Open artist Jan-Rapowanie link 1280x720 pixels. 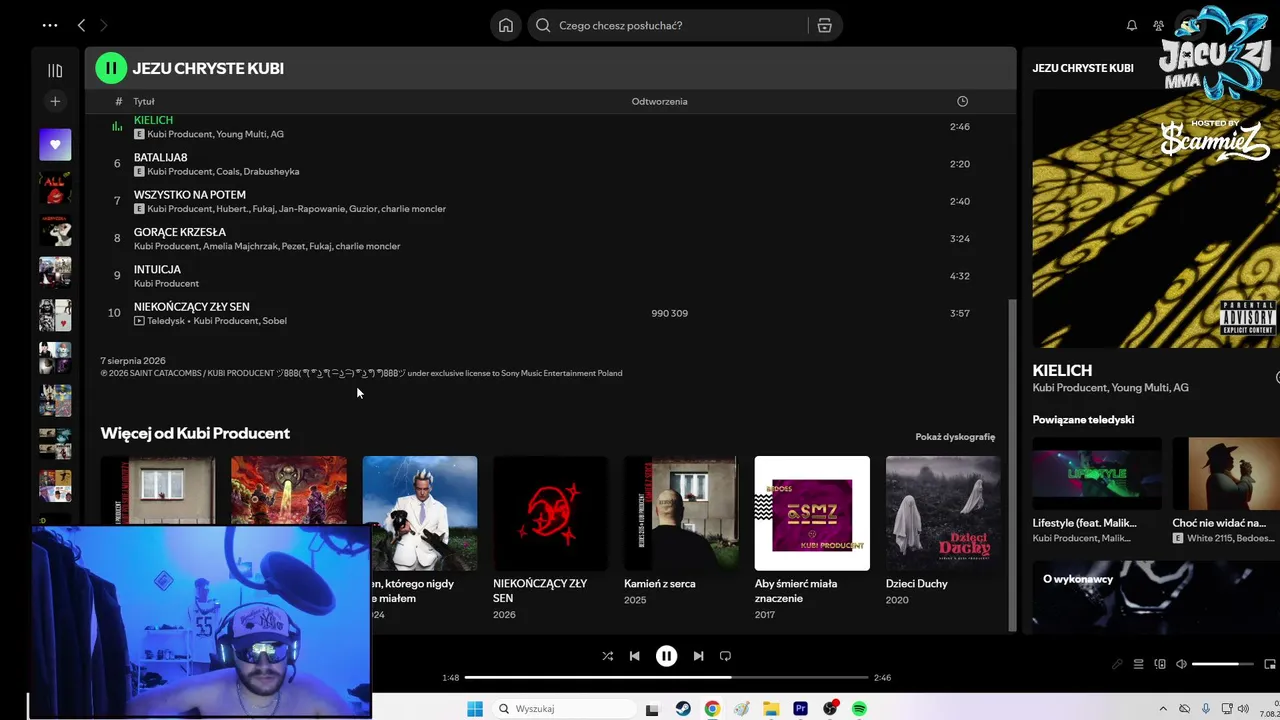(312, 209)
